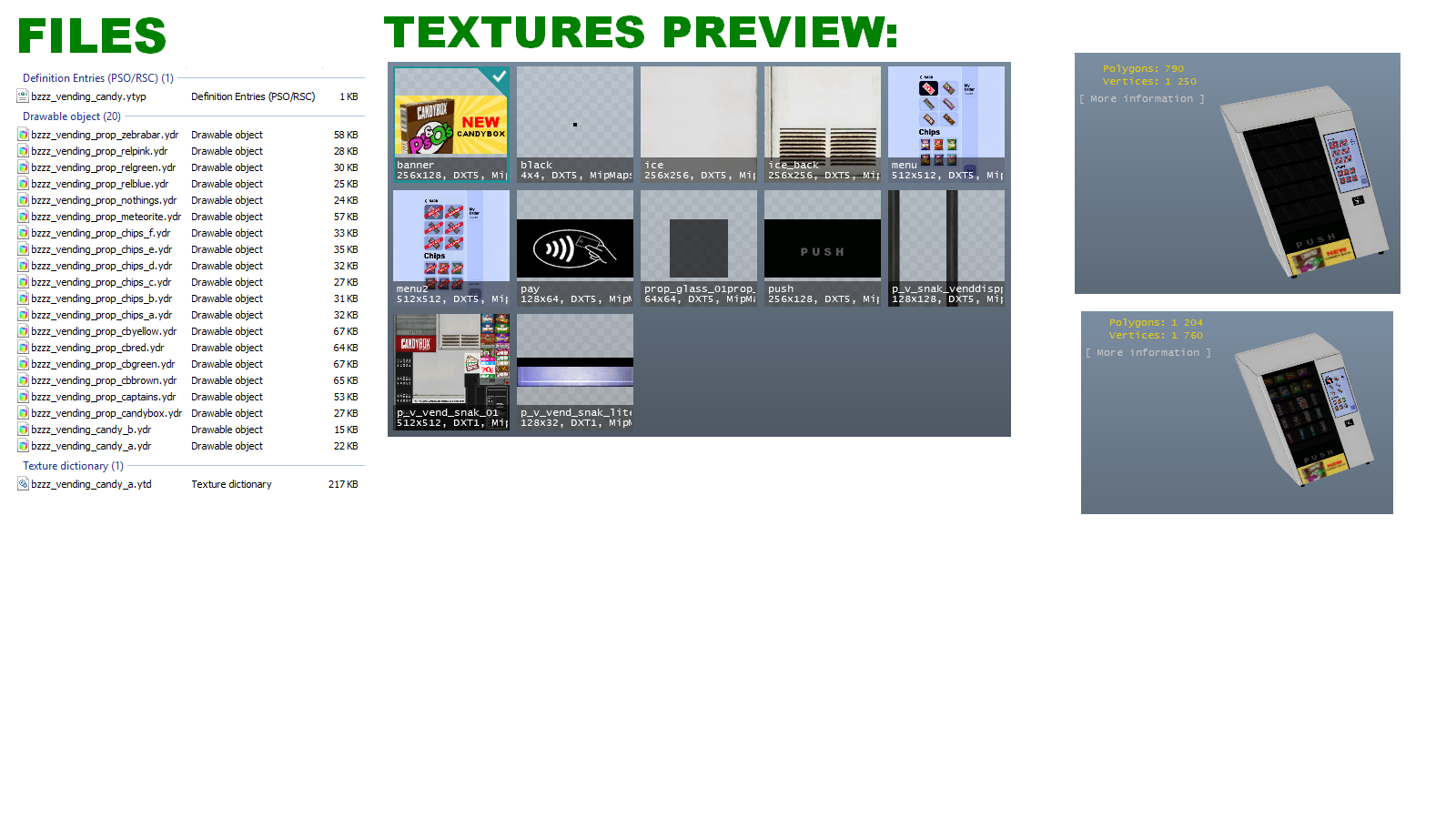Select the menu texture thumbnail
This screenshot has width=1456, height=819.
[946, 125]
